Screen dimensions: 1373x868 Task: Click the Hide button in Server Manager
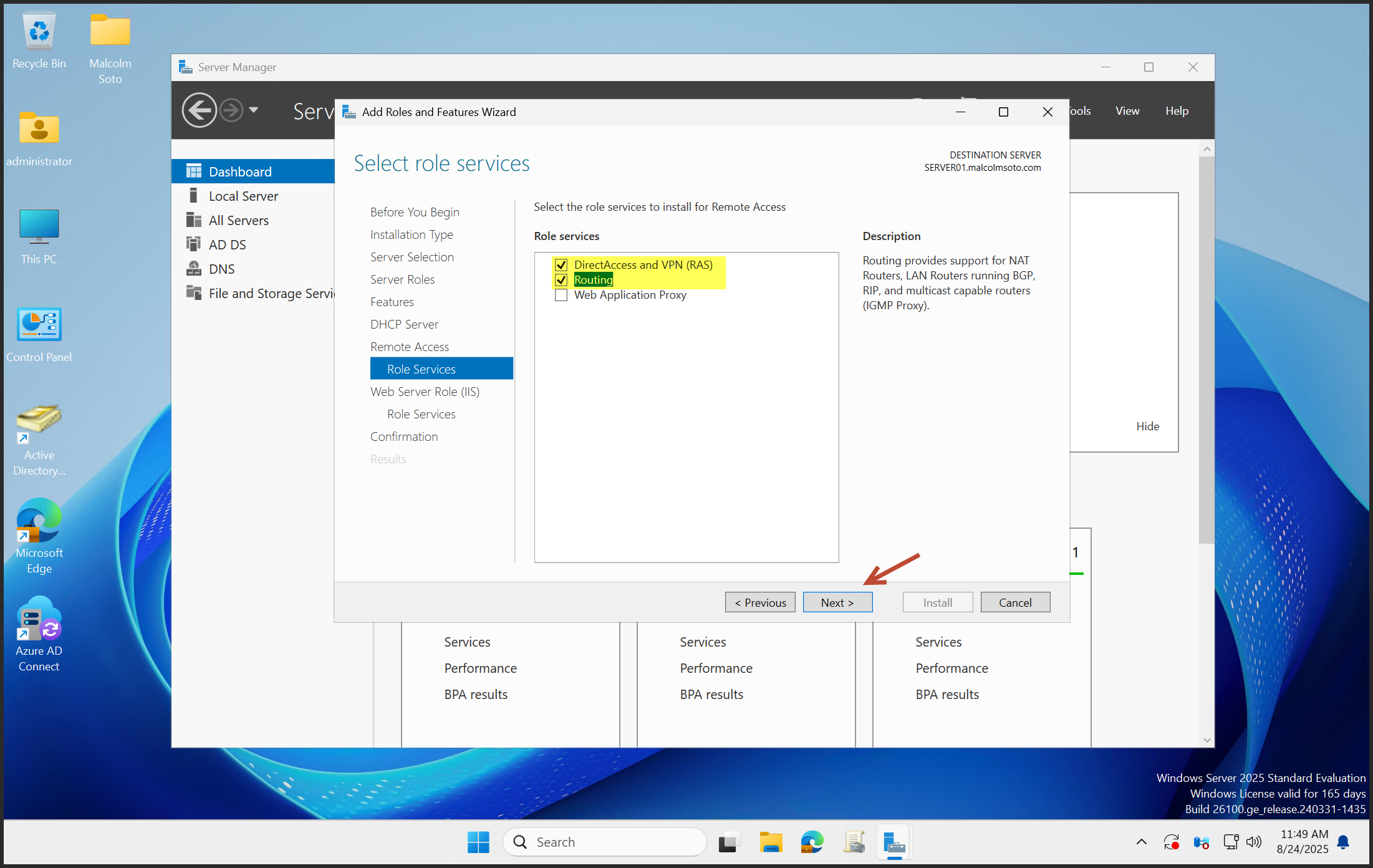tap(1148, 426)
